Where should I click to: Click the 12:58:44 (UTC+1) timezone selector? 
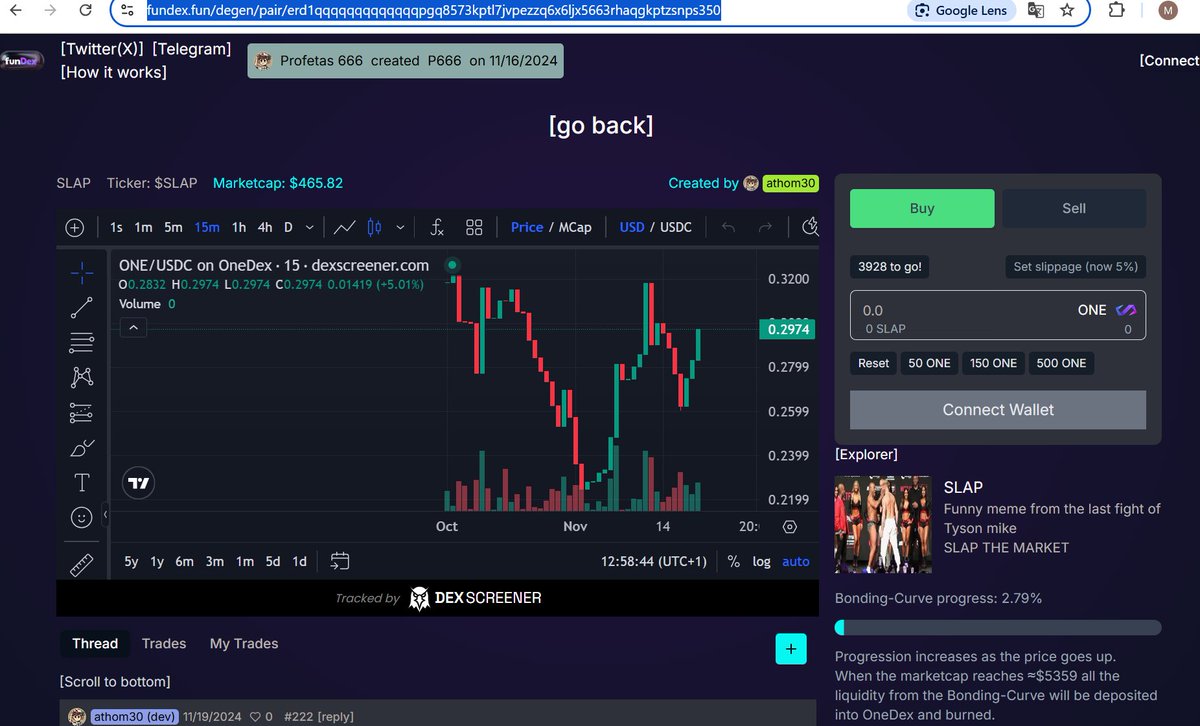click(x=654, y=561)
